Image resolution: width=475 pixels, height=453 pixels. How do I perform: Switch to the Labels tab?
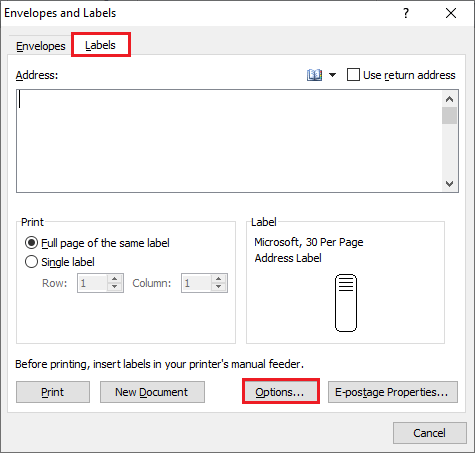coord(100,45)
